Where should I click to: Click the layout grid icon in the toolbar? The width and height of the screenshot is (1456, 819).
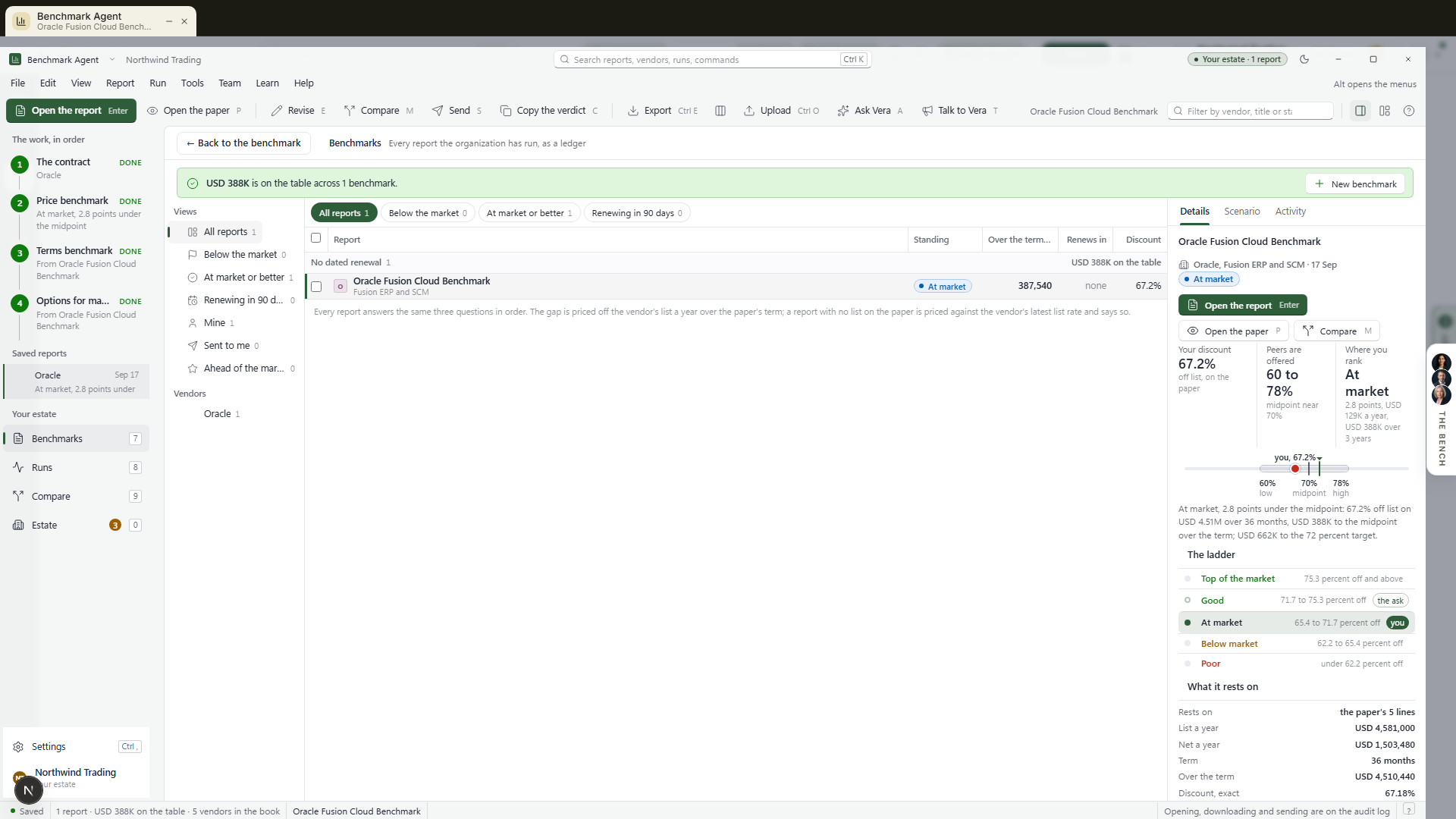[1385, 111]
